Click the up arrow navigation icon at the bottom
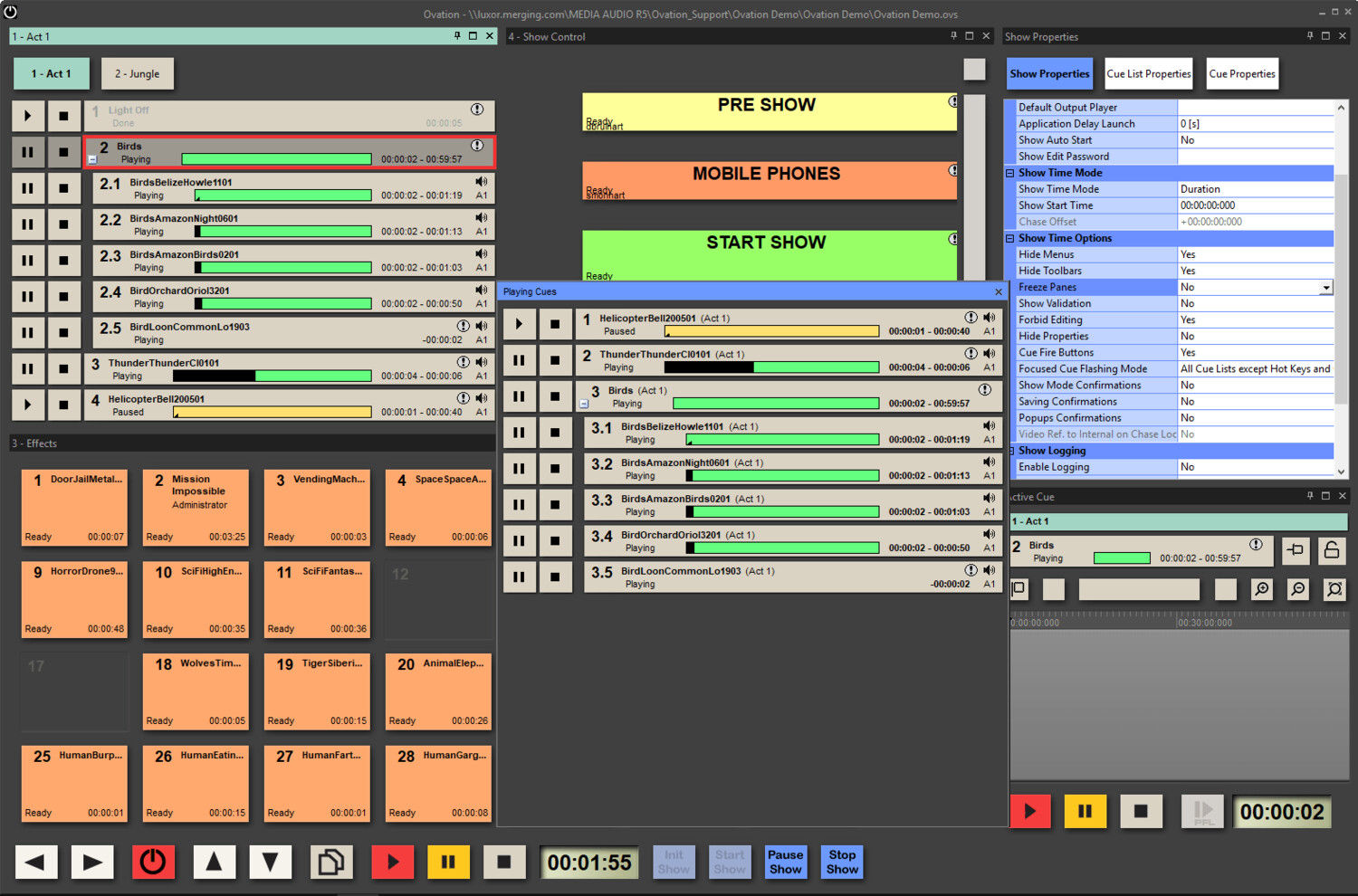Image resolution: width=1358 pixels, height=896 pixels. [215, 862]
